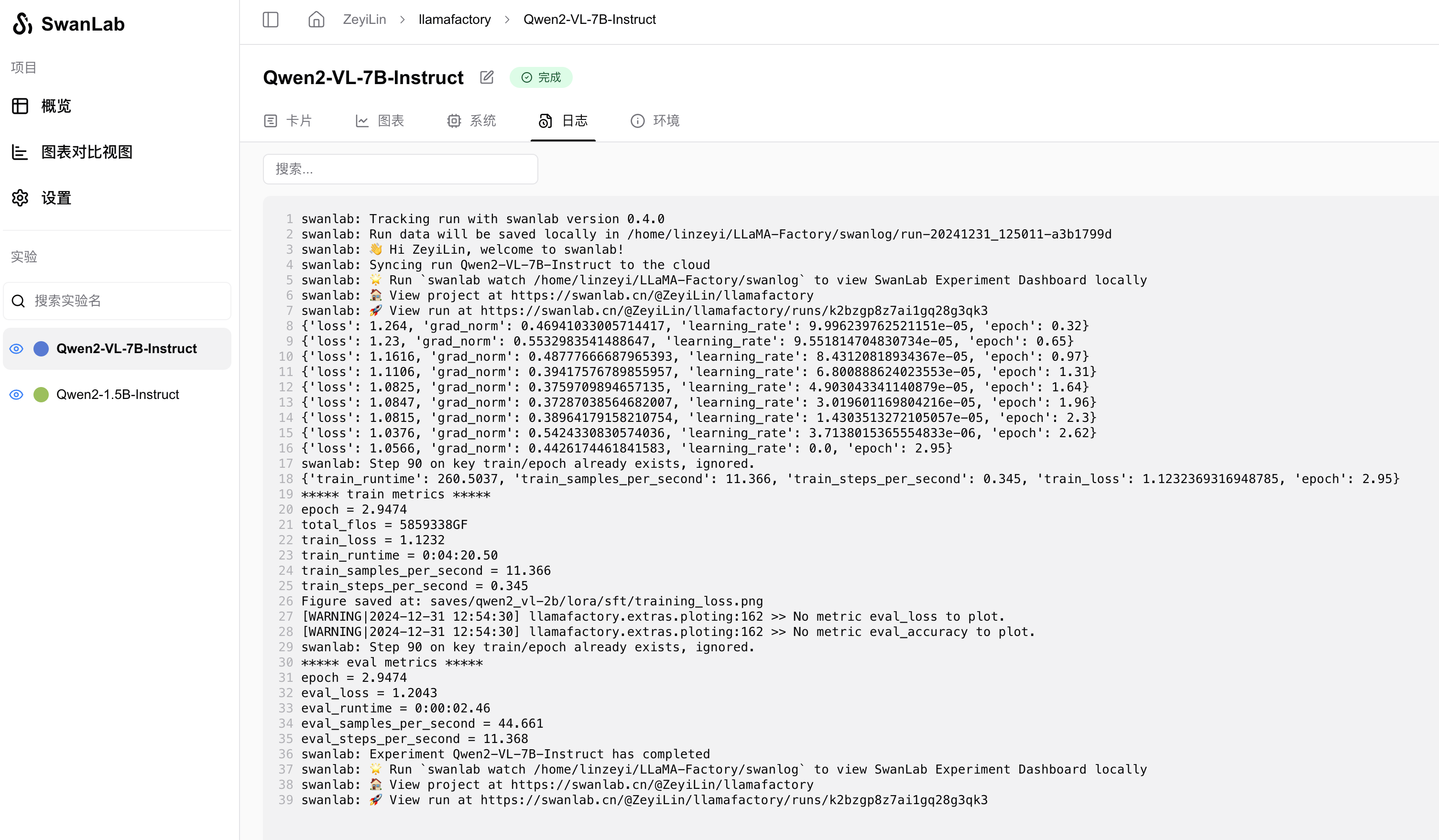
Task: Click the magnifier icon in experiment search
Action: [18, 301]
